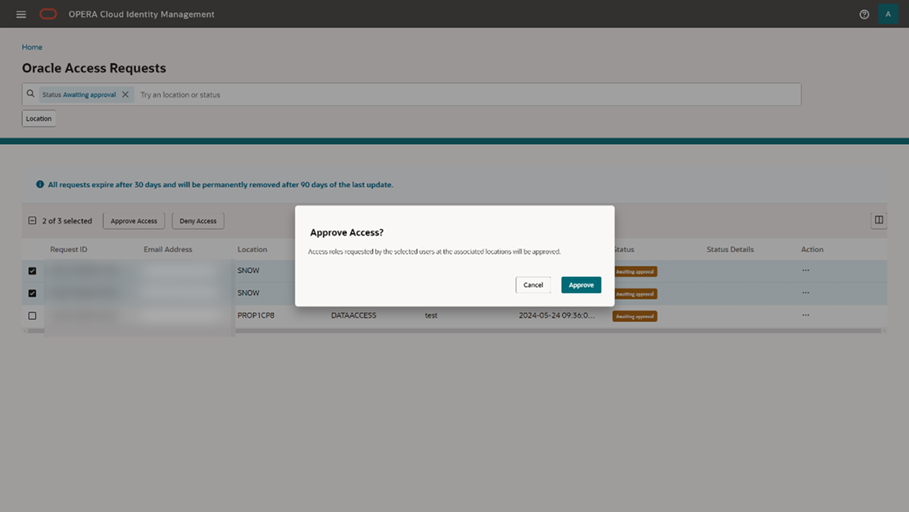Screen dimensions: 909x512
Task: Click the Oracle logo icon
Action: pyautogui.click(x=48, y=14)
